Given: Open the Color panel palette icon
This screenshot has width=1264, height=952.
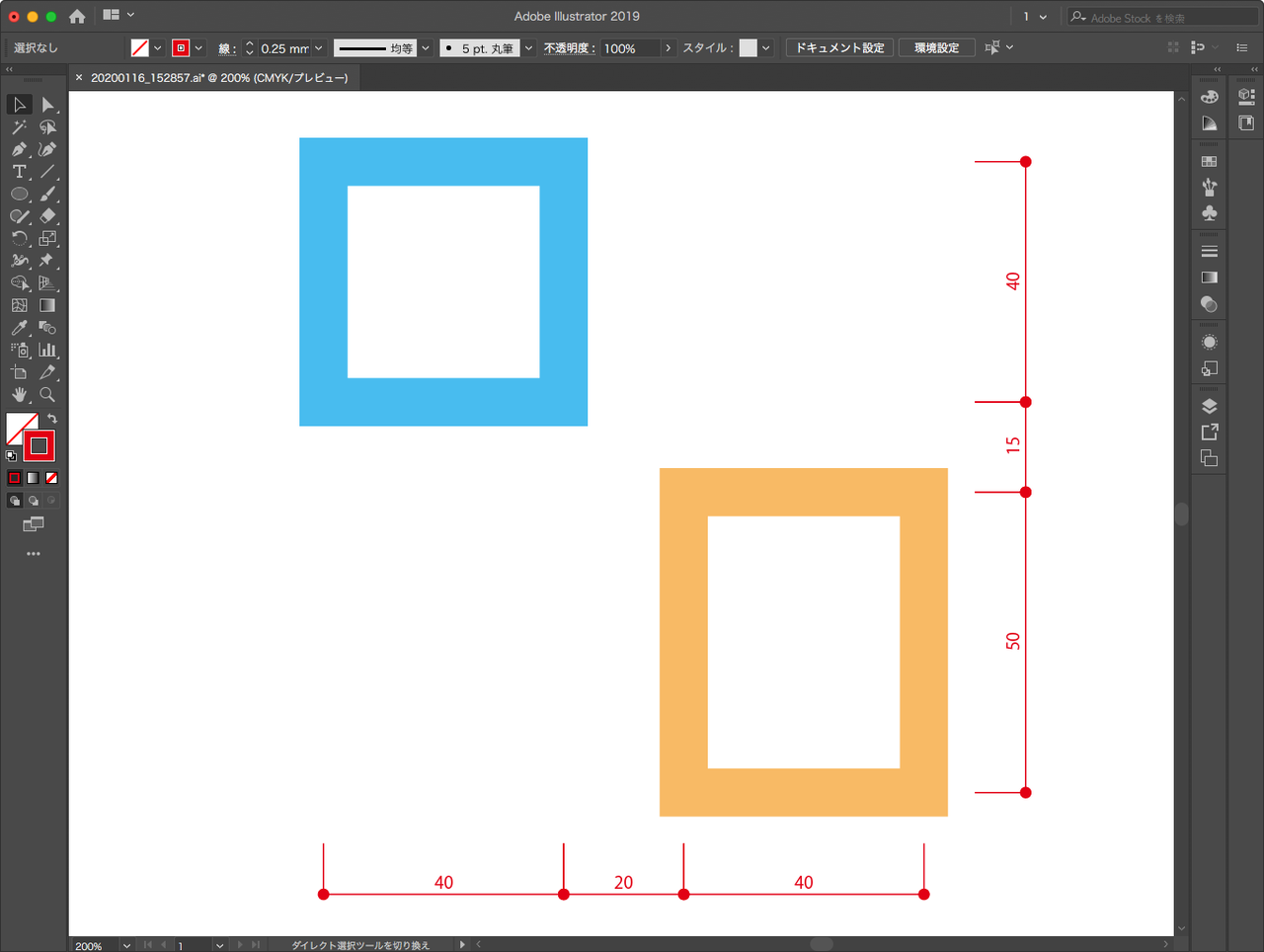Looking at the screenshot, I should pyautogui.click(x=1210, y=97).
